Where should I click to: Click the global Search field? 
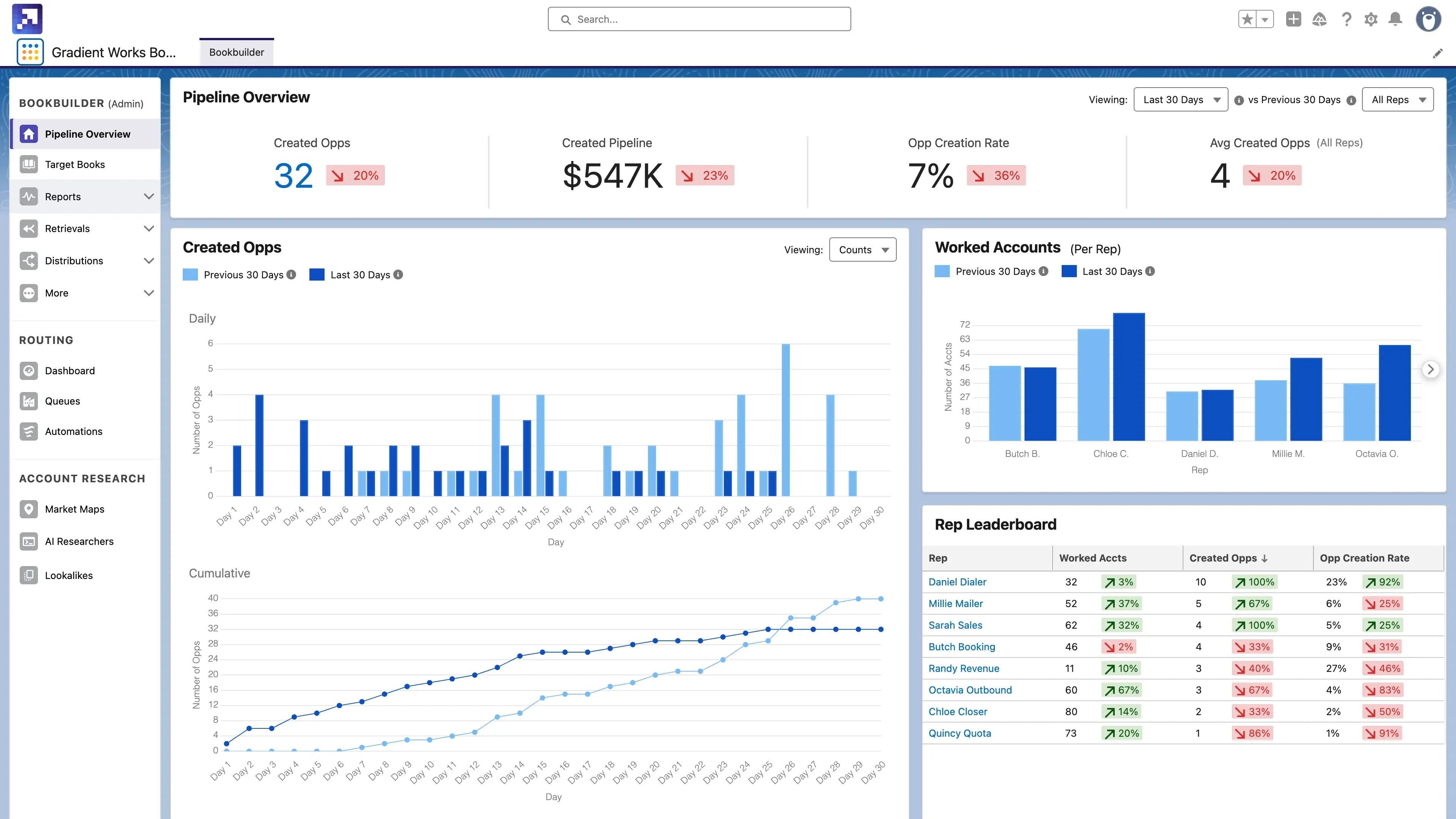pos(699,19)
